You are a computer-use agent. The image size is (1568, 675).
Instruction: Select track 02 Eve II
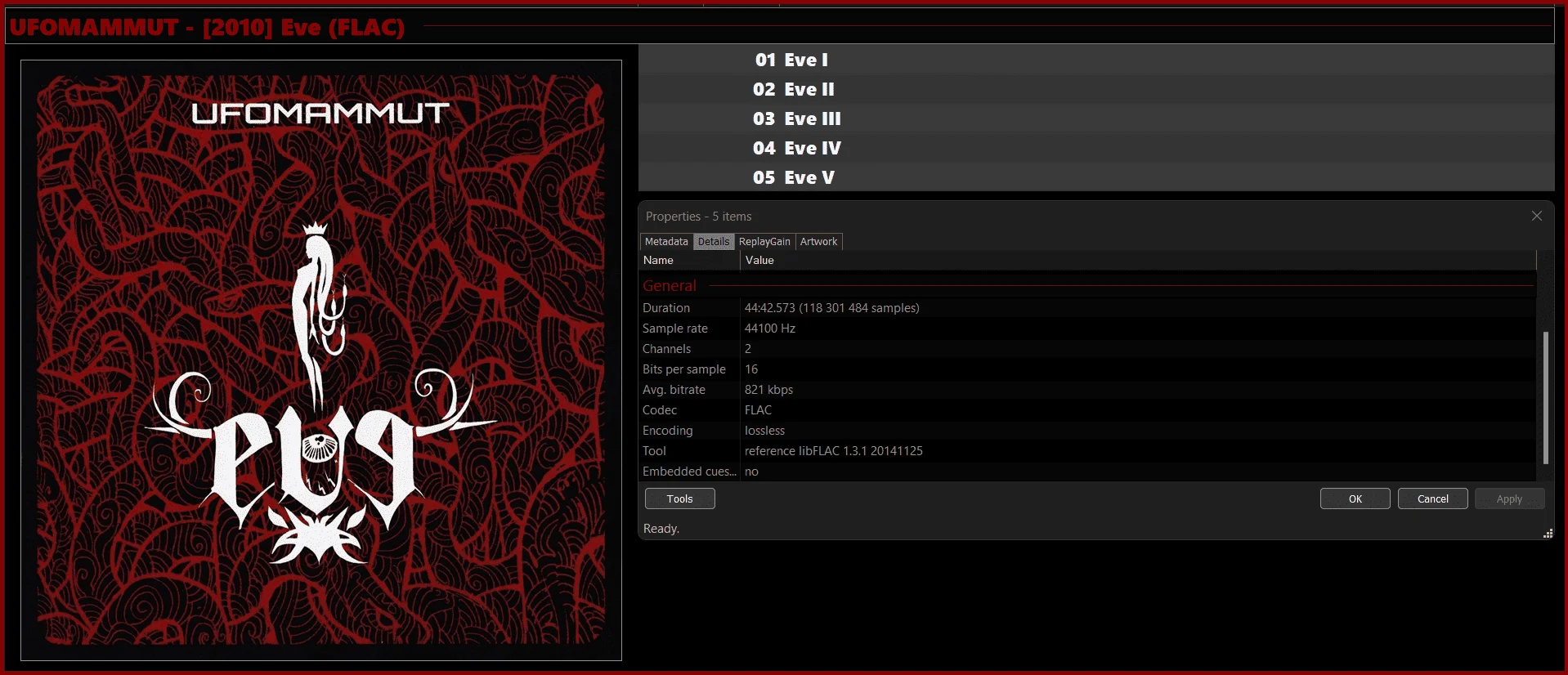[1096, 89]
